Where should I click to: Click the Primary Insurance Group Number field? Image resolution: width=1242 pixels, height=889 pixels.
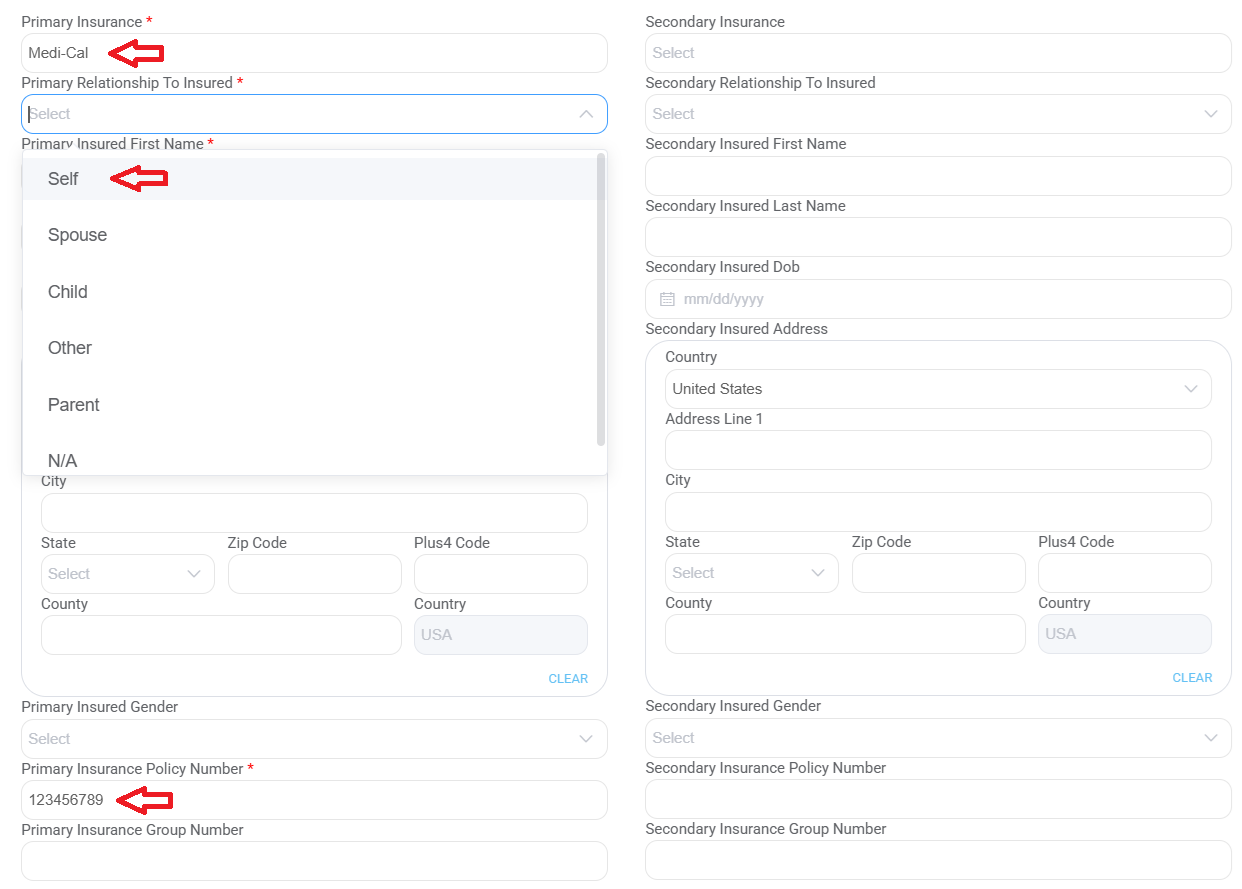click(314, 861)
